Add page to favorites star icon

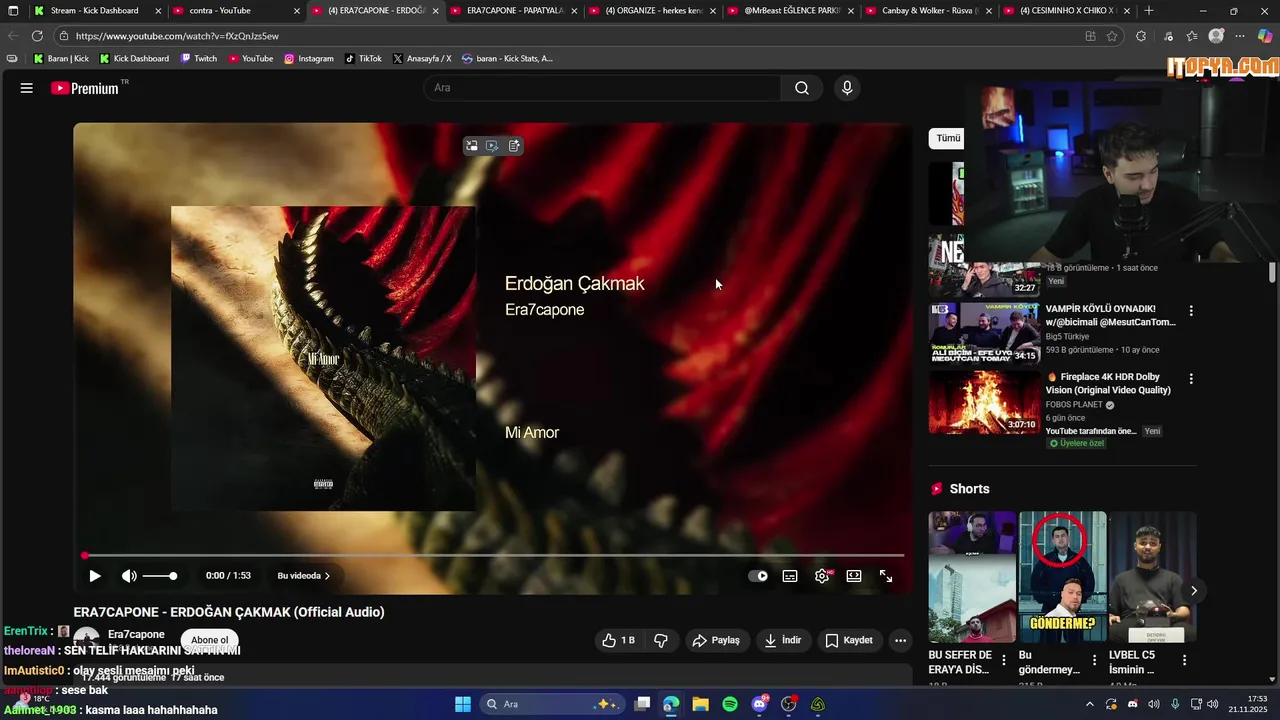coord(1112,36)
